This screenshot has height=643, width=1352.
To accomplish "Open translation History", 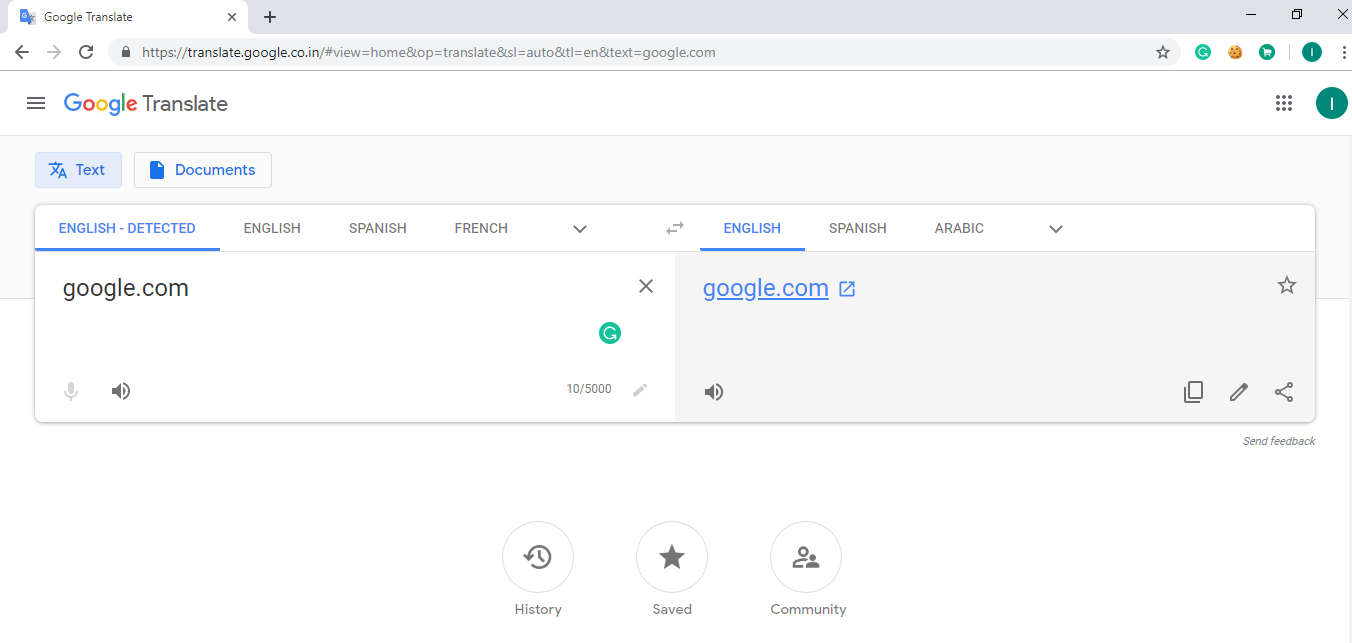I will pos(538,557).
